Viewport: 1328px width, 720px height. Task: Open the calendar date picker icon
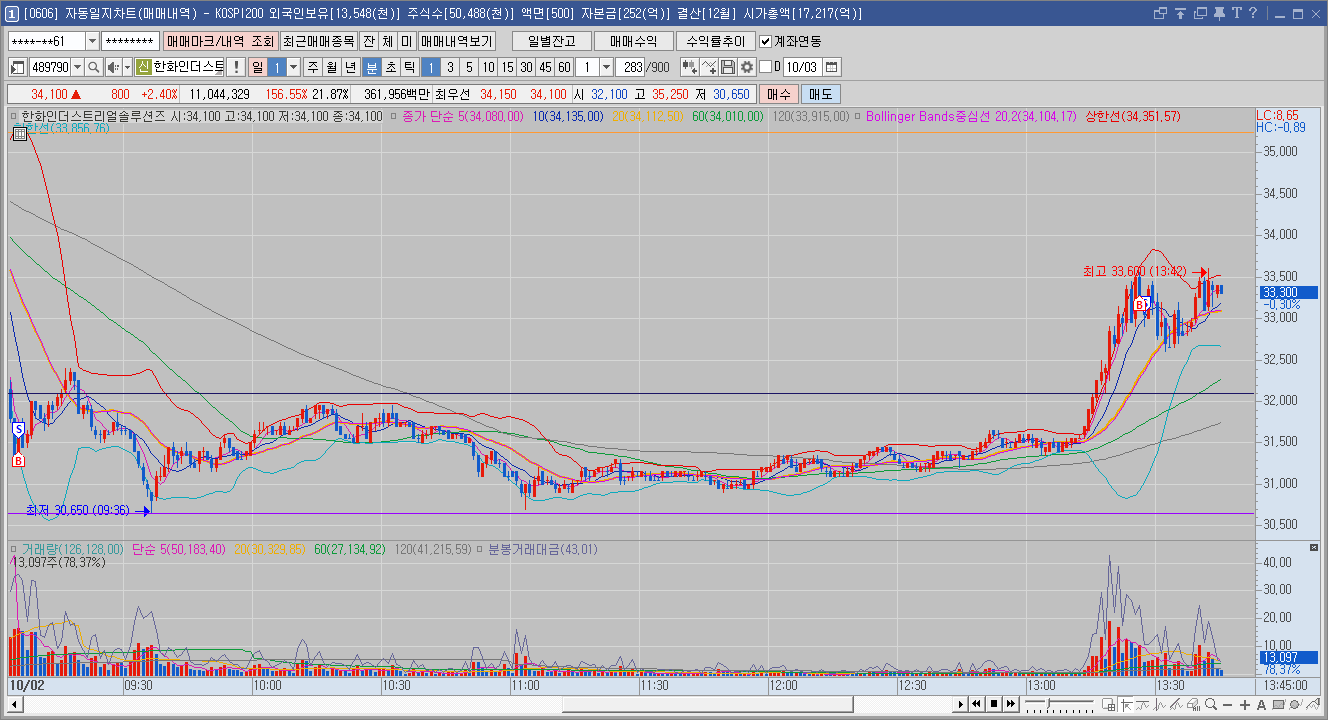(831, 67)
